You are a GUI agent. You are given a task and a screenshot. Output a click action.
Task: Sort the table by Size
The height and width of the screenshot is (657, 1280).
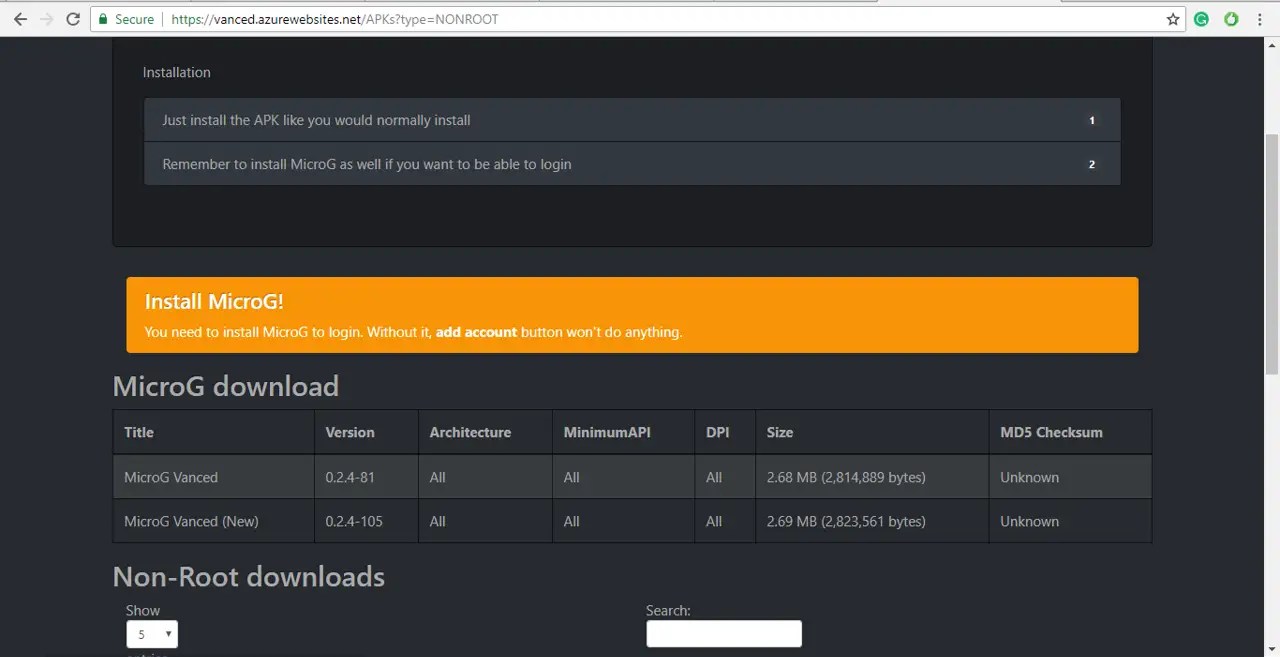(x=779, y=432)
